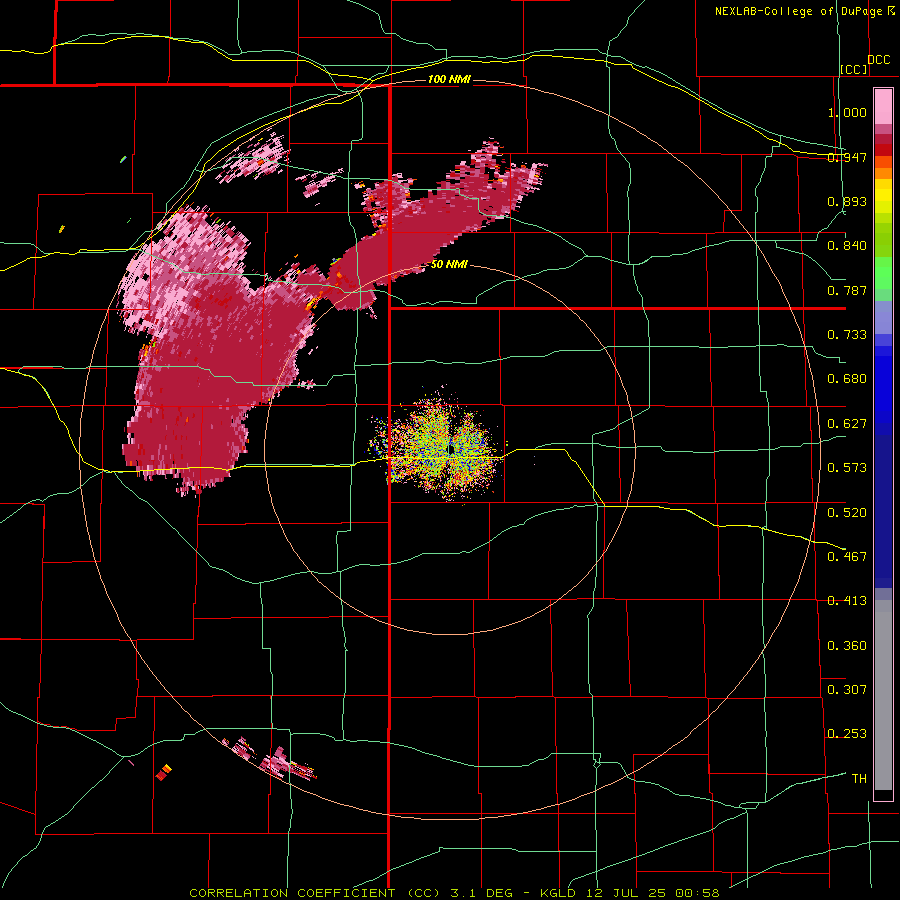900x900 pixels.
Task: Click the 100 NMI range ring label
Action: (449, 79)
